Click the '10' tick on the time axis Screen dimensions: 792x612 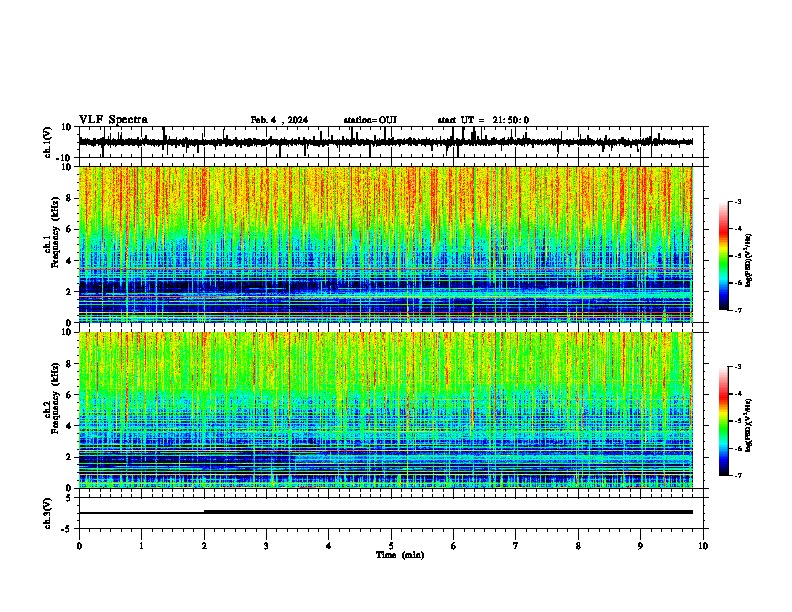click(703, 546)
